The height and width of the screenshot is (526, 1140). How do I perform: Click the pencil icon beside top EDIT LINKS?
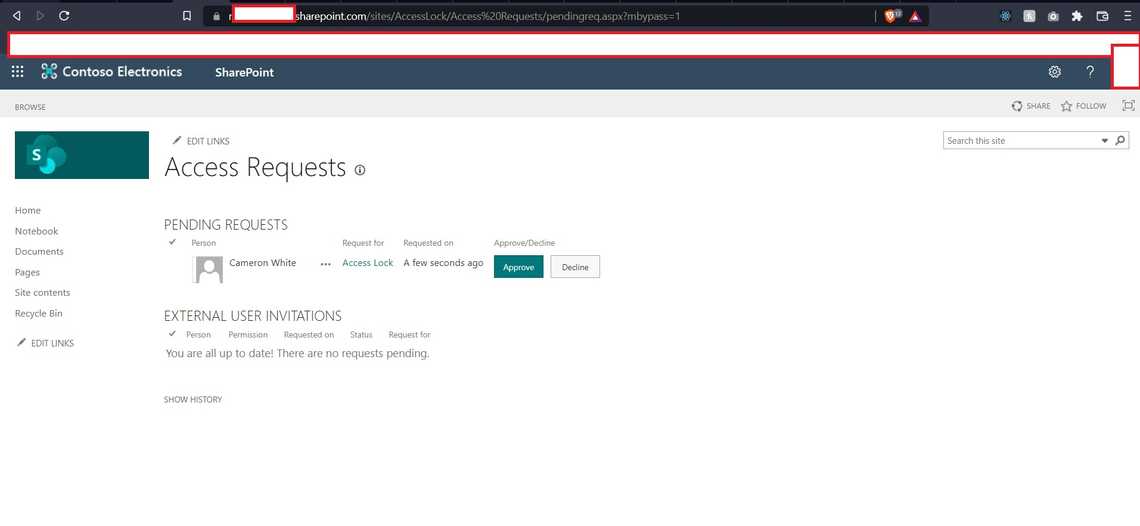[x=177, y=140]
